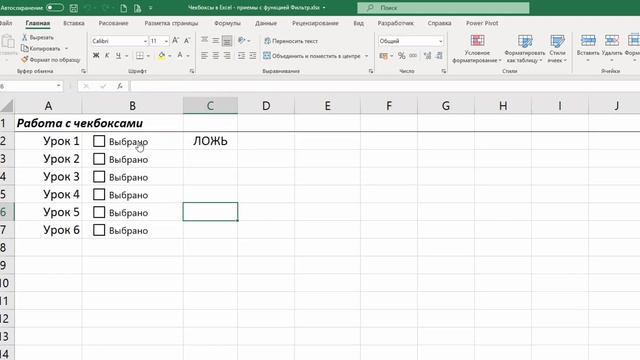This screenshot has width=640, height=360.
Task: Increase decimal places icon
Action: pyautogui.click(x=427, y=56)
